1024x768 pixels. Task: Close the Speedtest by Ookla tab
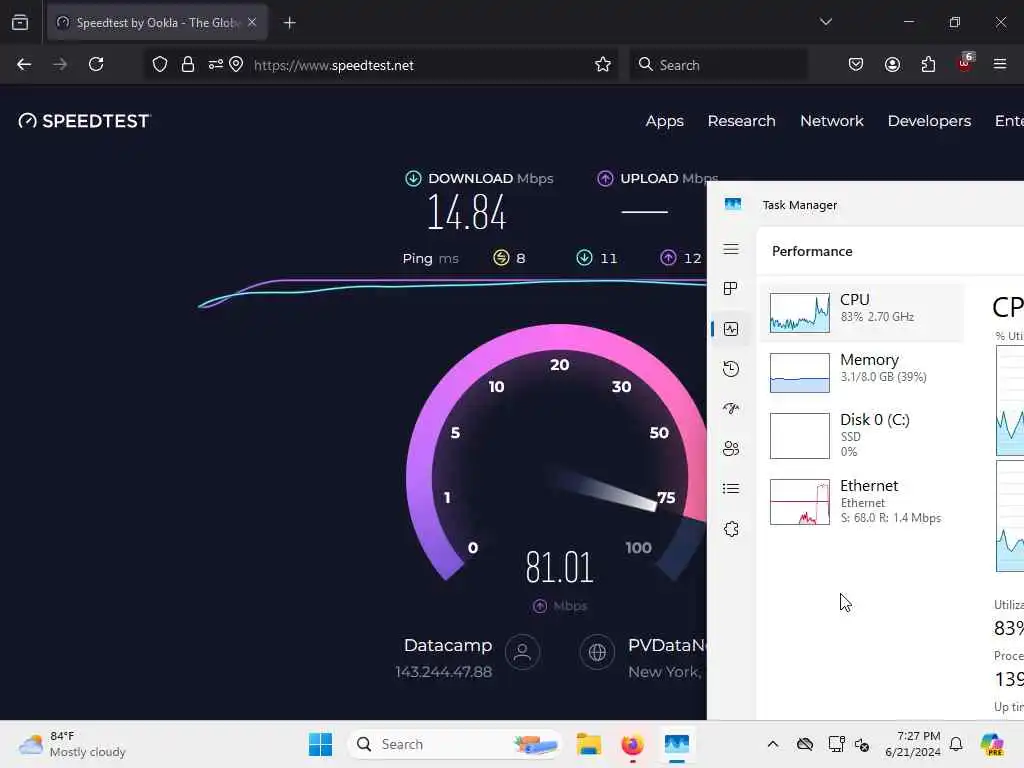tap(252, 22)
